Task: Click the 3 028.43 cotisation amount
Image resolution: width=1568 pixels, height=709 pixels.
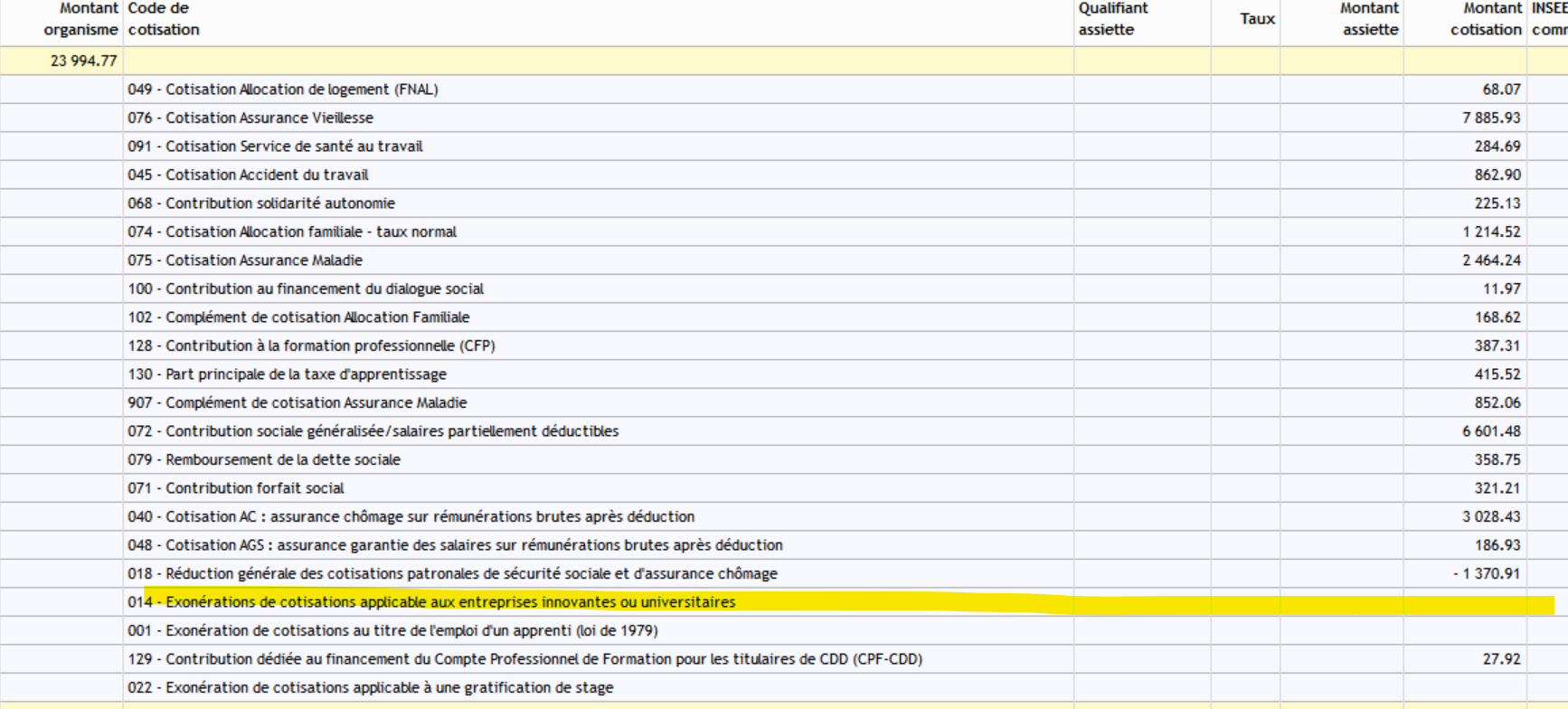Action: point(1491,516)
